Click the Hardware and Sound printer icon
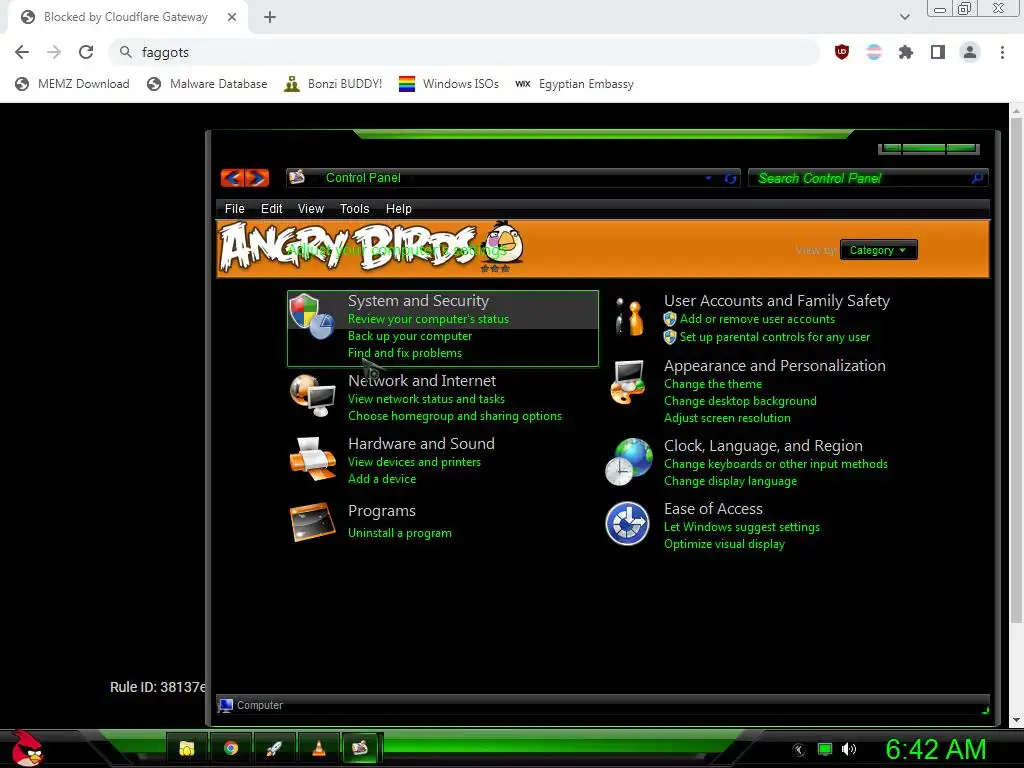This screenshot has width=1024, height=768. [313, 458]
